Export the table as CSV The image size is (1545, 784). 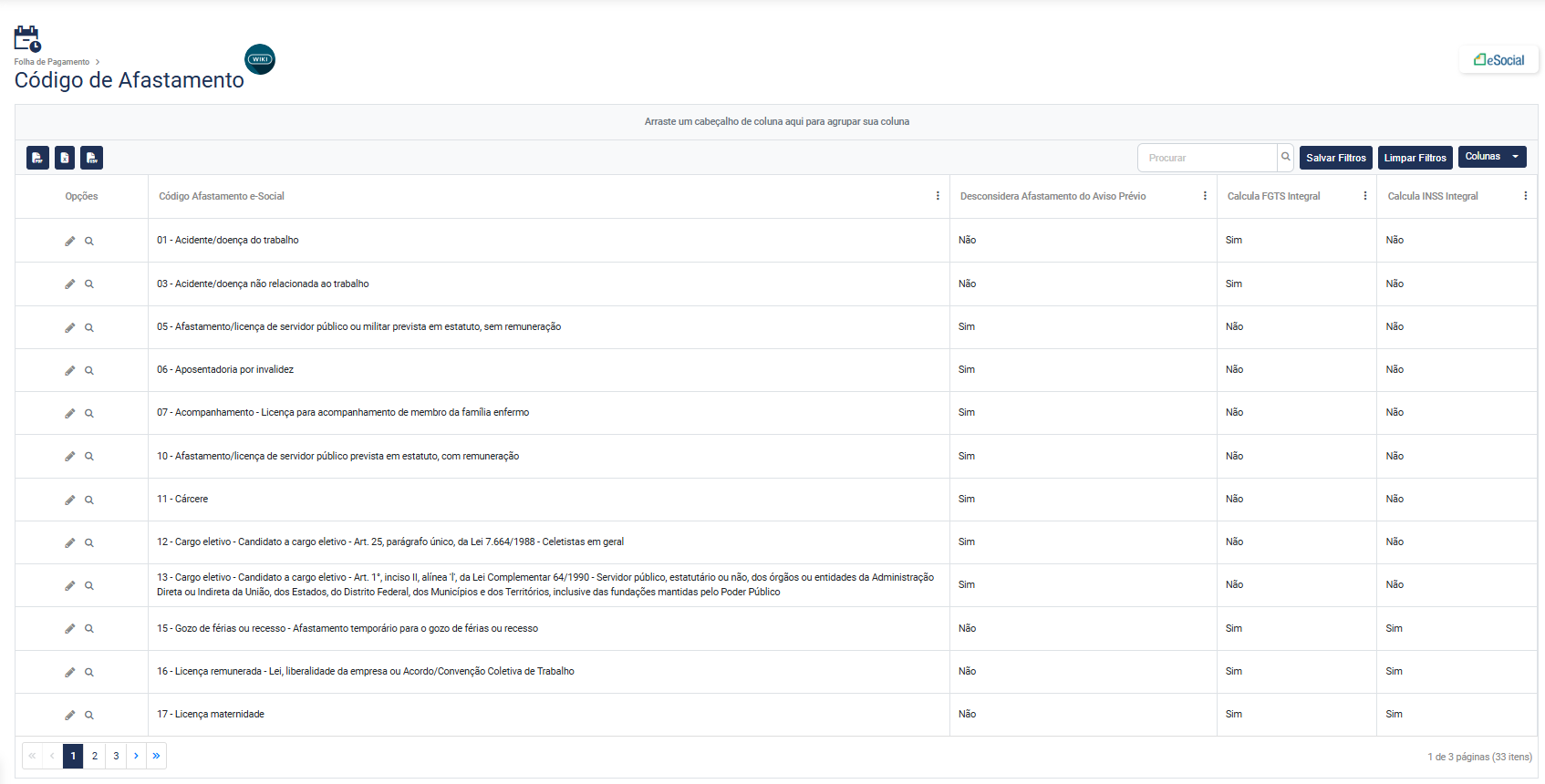click(91, 158)
